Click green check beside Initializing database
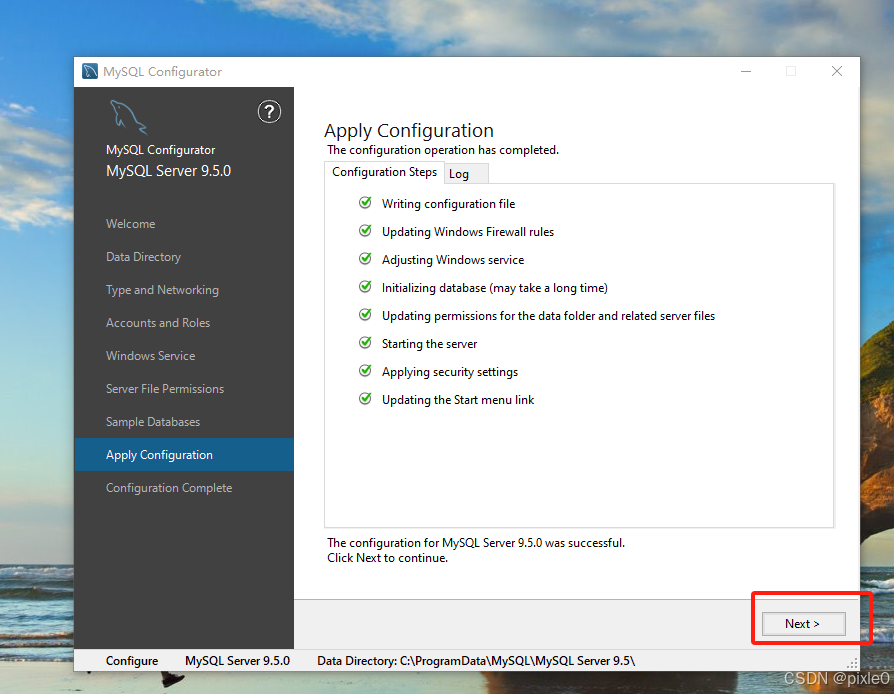This screenshot has height=694, width=894. (x=365, y=287)
